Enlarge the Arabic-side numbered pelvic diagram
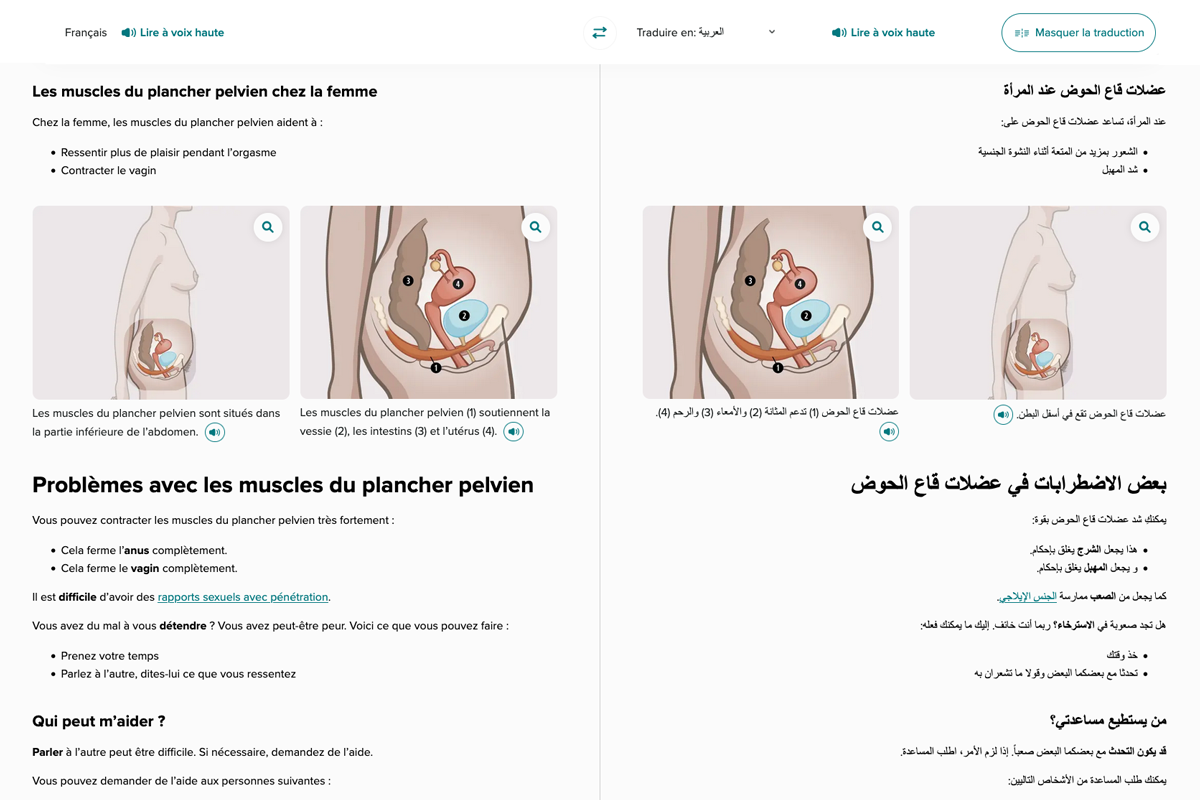Screen dimensions: 1200x800 point(877,227)
